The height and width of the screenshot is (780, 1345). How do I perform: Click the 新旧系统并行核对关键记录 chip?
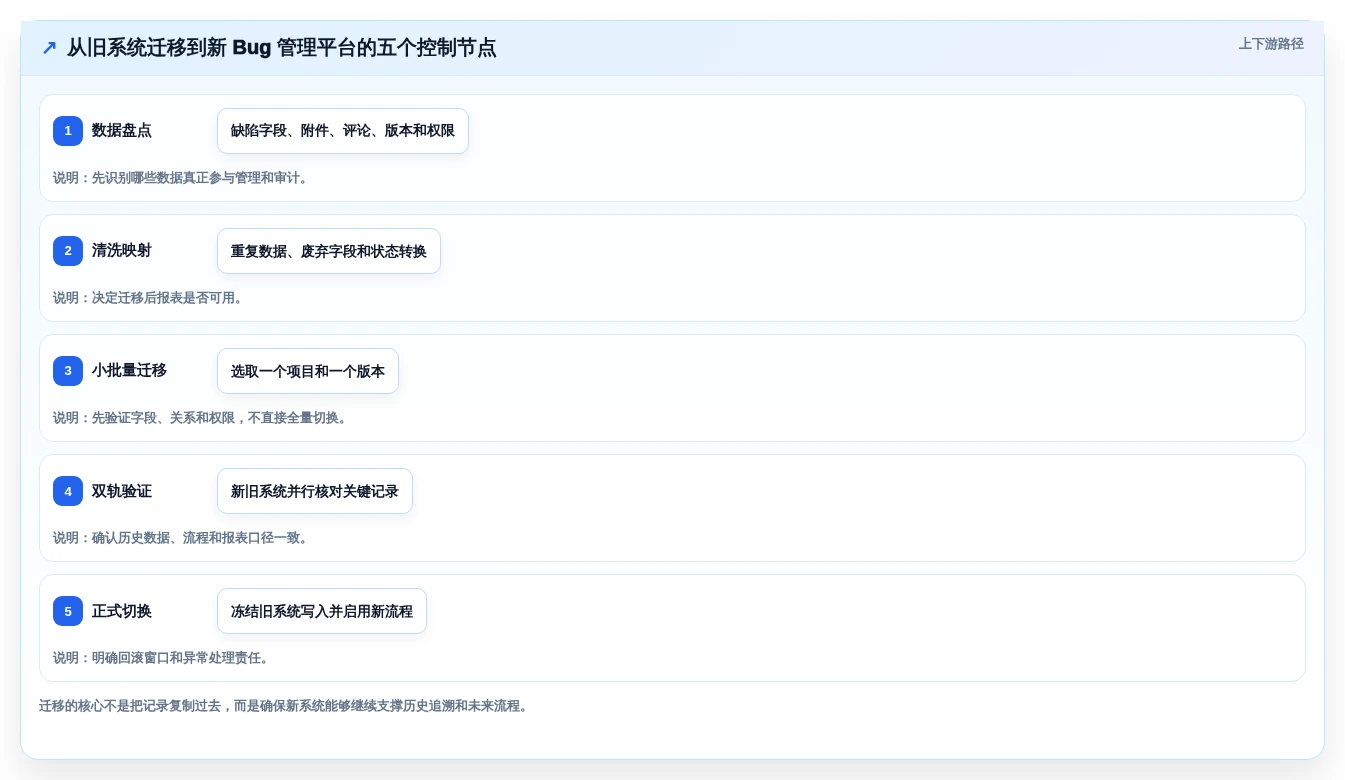tap(315, 491)
